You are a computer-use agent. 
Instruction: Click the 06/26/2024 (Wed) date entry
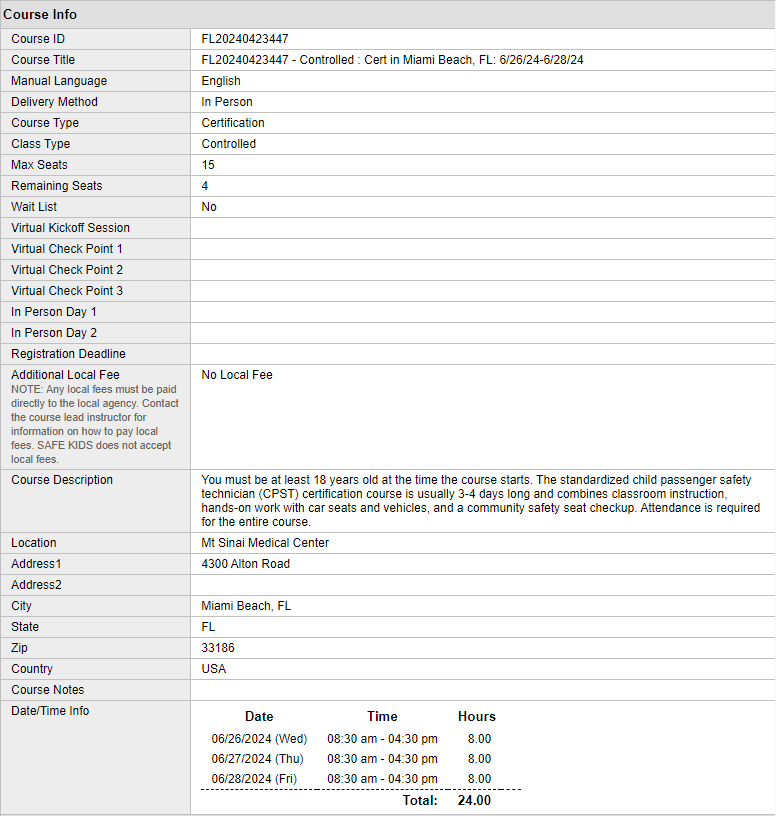pos(259,739)
